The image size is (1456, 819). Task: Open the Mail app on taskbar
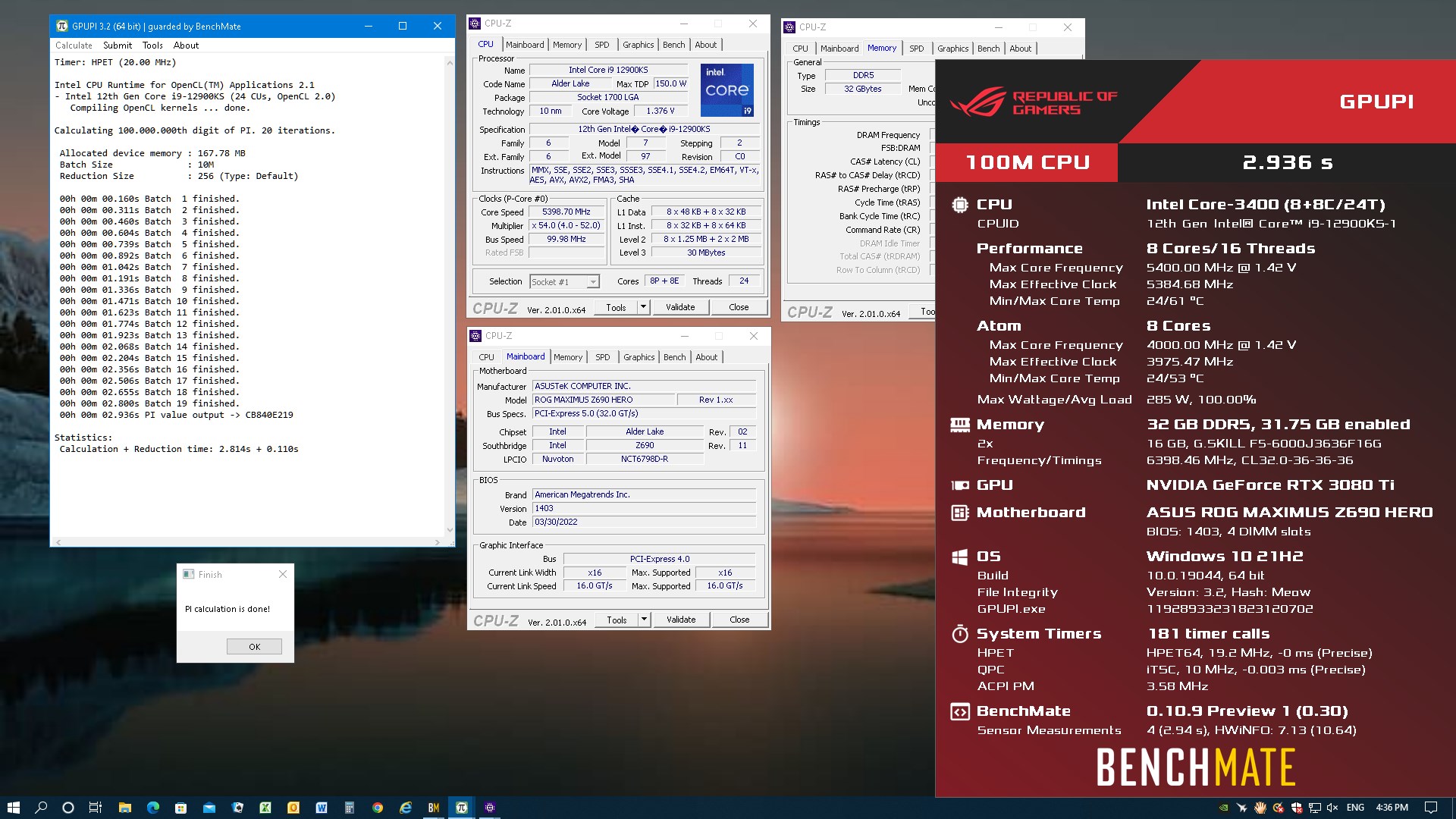pyautogui.click(x=209, y=808)
